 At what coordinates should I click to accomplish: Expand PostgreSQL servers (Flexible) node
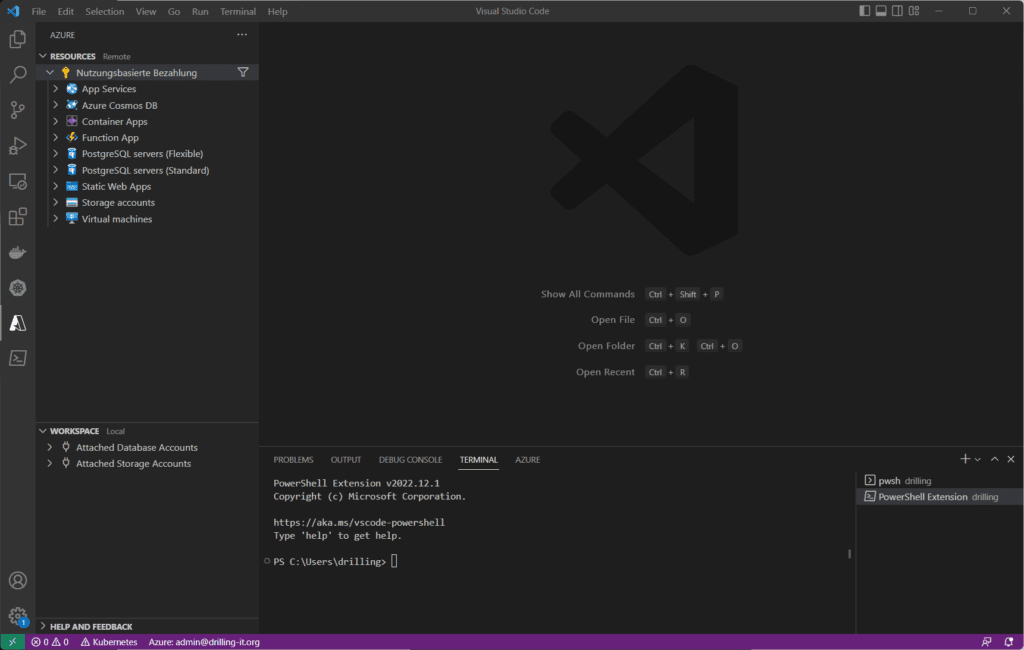point(56,154)
